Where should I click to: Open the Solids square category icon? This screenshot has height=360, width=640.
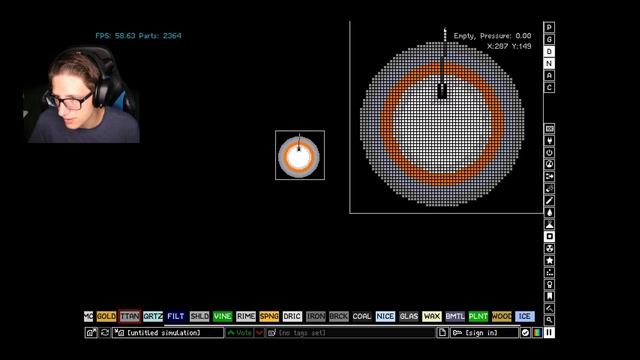549,236
